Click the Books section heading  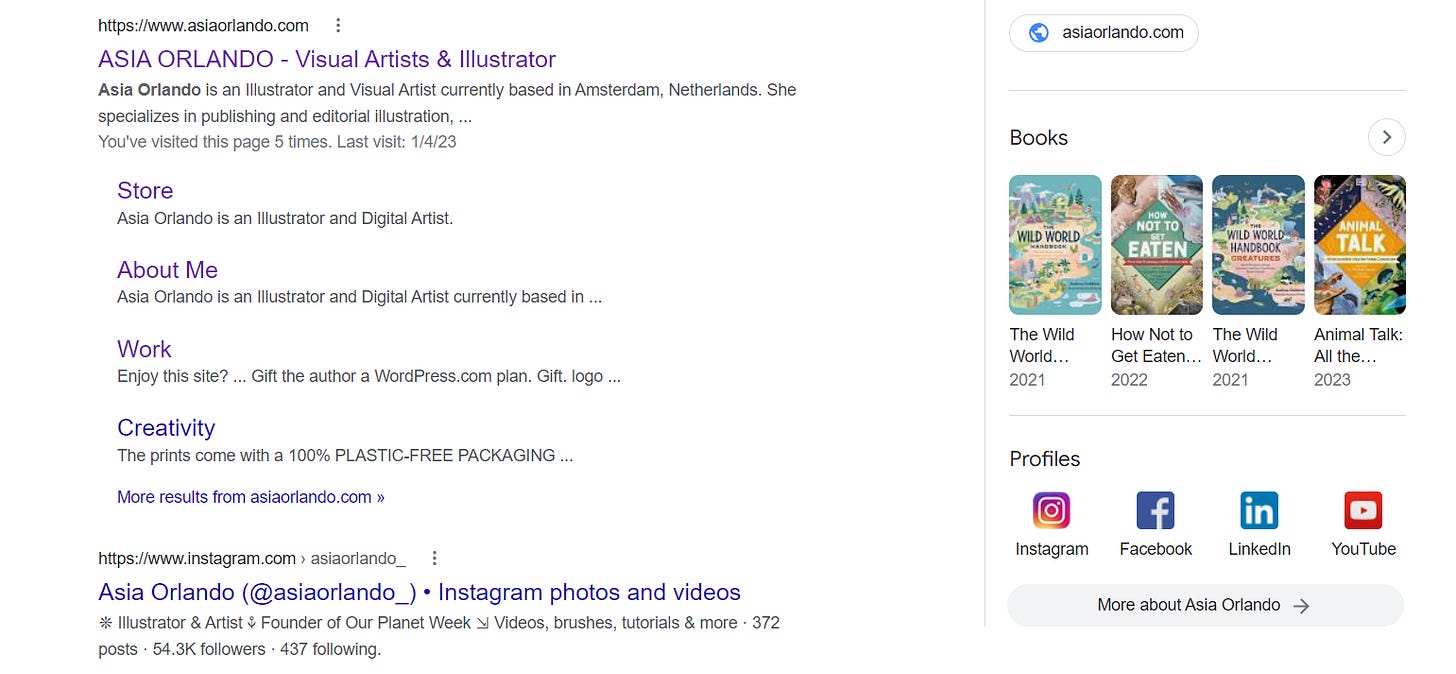(1039, 138)
